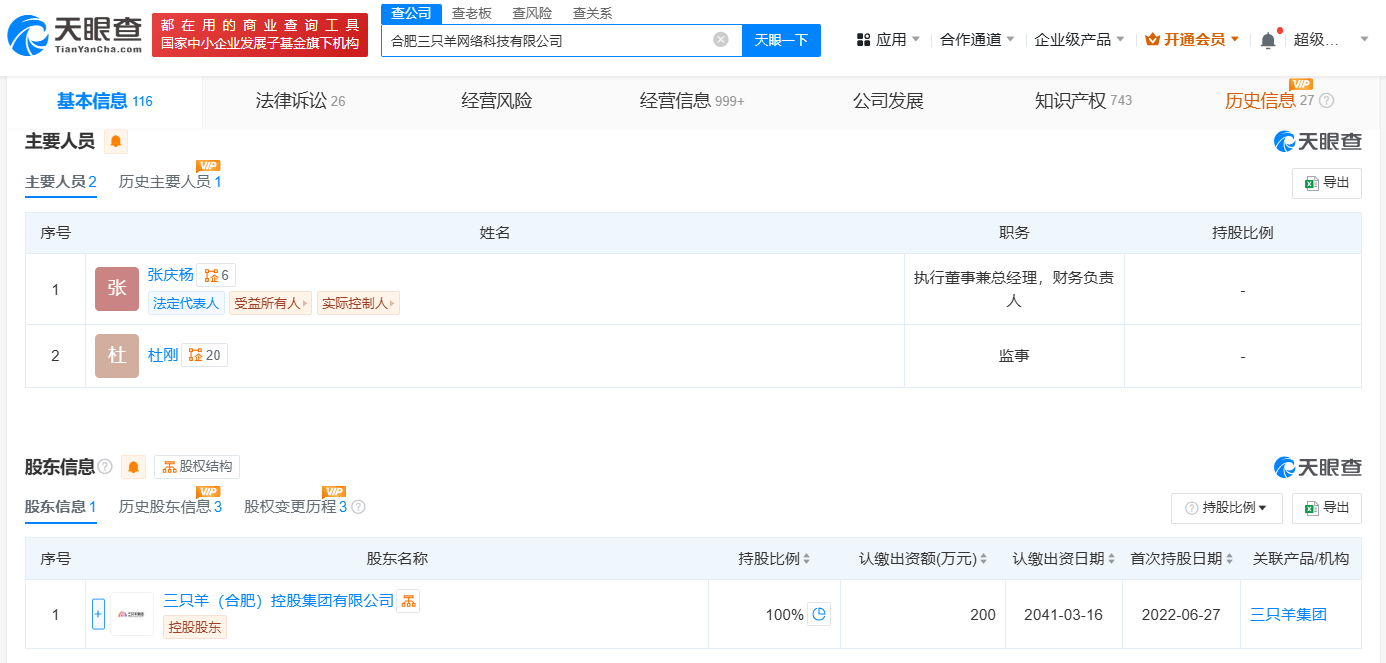Expand the shareholder row with plus button
The height and width of the screenshot is (663, 1386).
(x=98, y=614)
